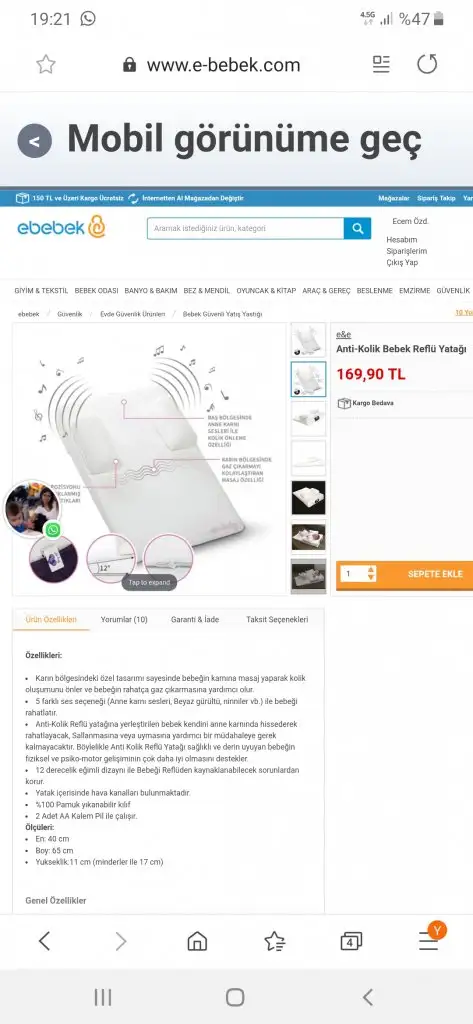Reload the page with refresh icon
The image size is (473, 1024).
pyautogui.click(x=427, y=64)
